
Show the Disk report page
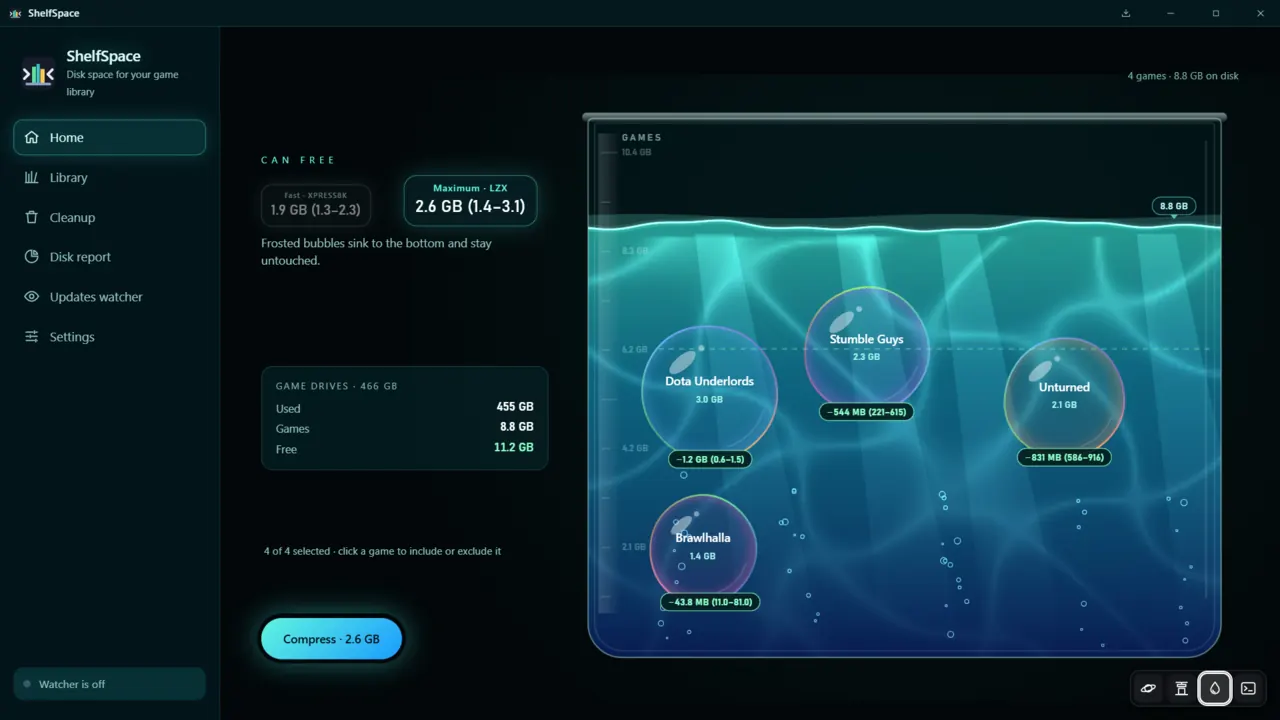tap(109, 257)
